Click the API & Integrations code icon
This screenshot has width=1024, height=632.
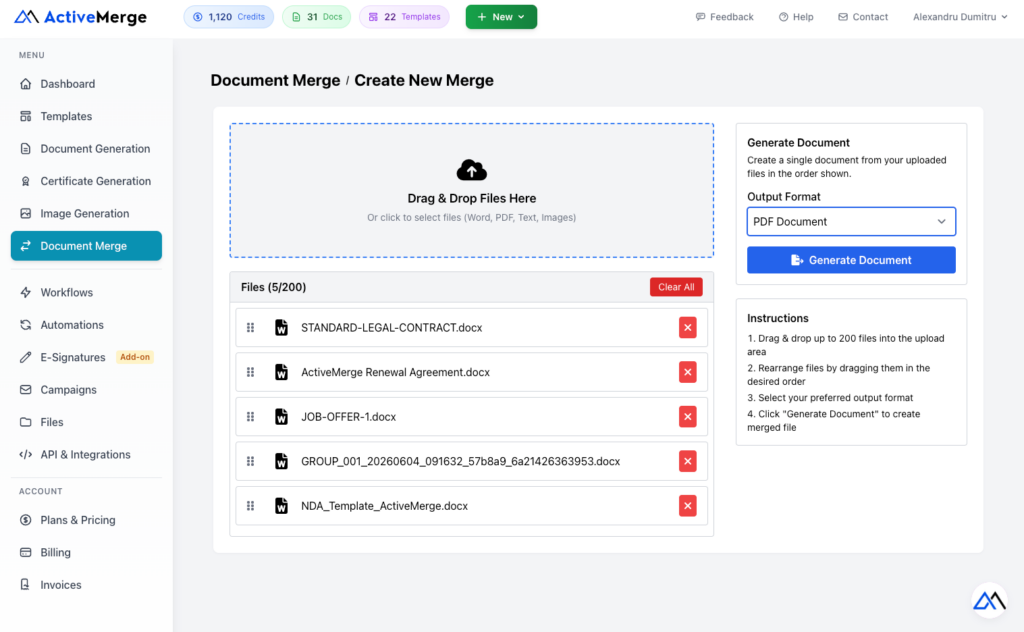click(x=25, y=454)
